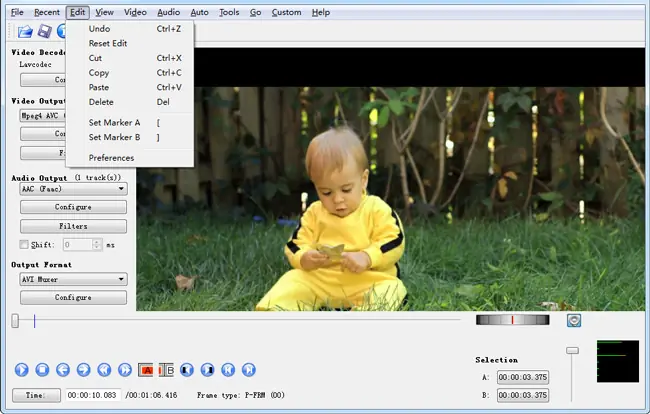650x414 pixels.
Task: Click the Shift milliseconds input field
Action: [x=78, y=245]
